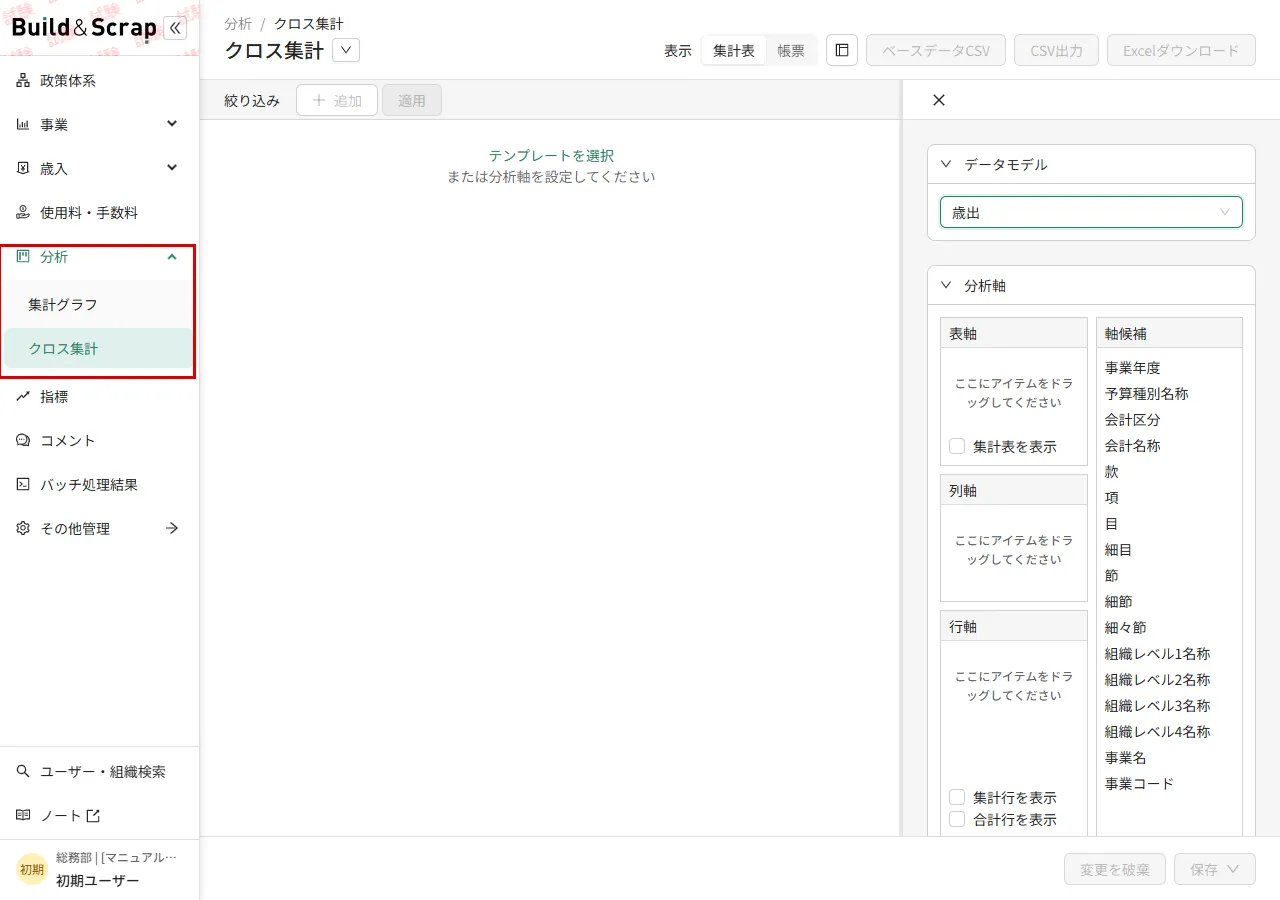Click the external link icon beside ノート
This screenshot has height=900, width=1280.
tap(93, 816)
